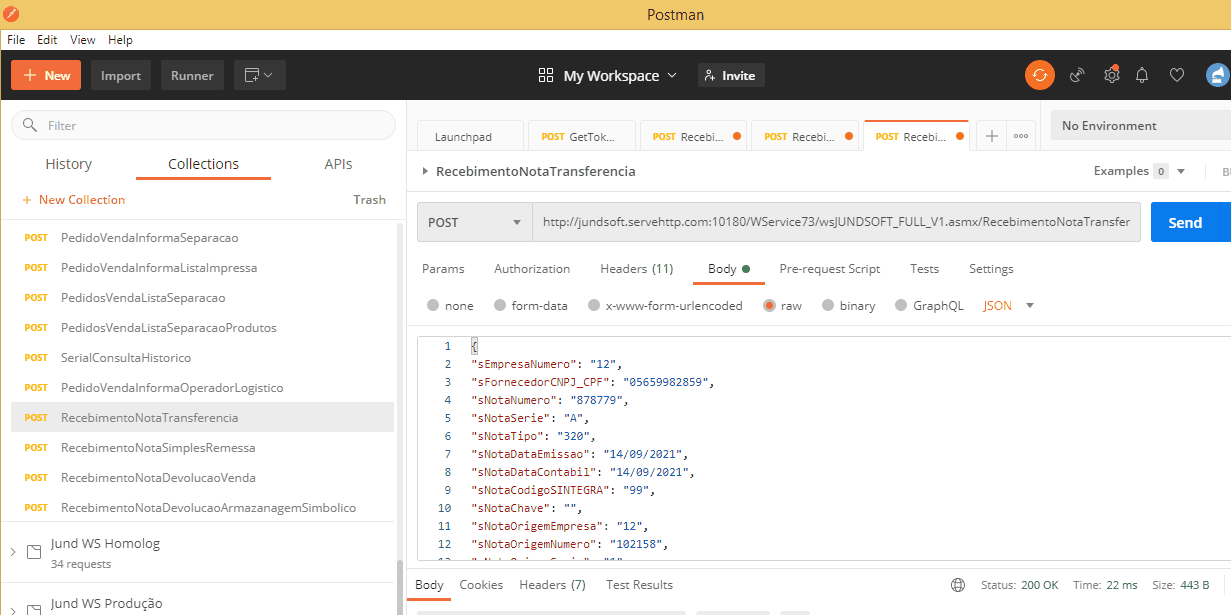Click the orange sync icon in header

(x=1040, y=75)
